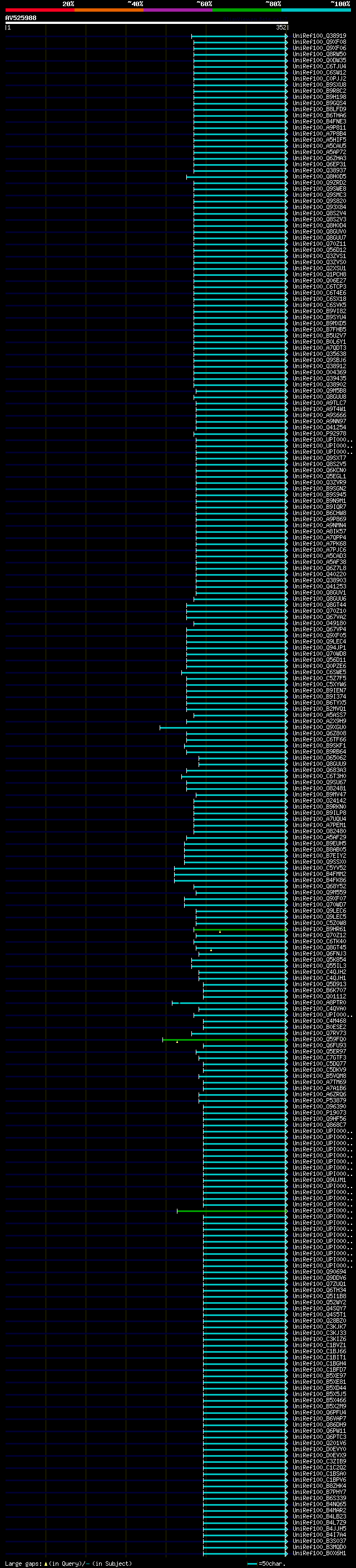356x1568 pixels.
Task: Select hit label UniRef100_Q39435
Action: 319,379
